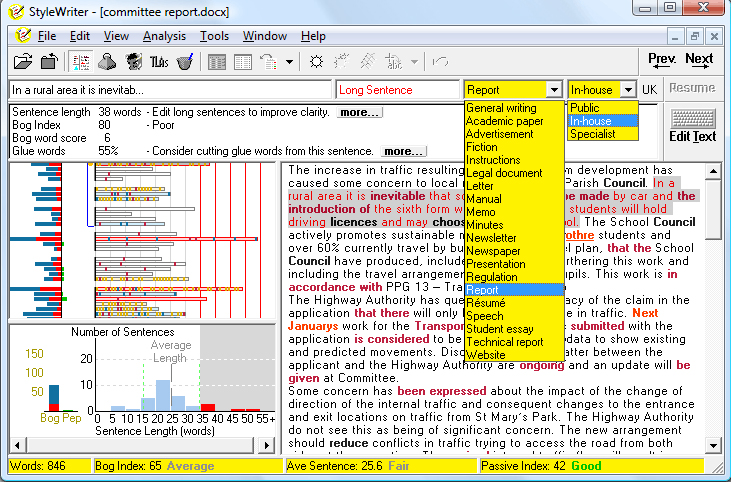
Task: Toggle the writing style analysis icon
Action: (x=81, y=61)
